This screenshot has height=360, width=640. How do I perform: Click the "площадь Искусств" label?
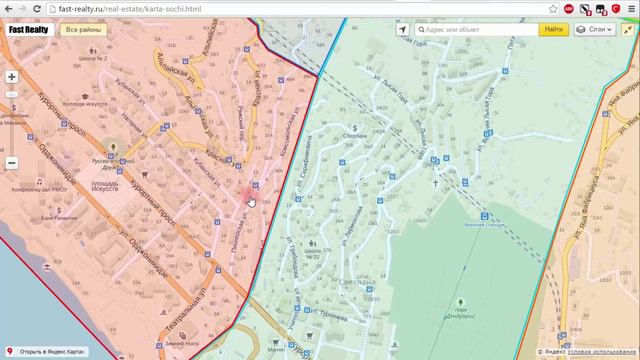105,186
